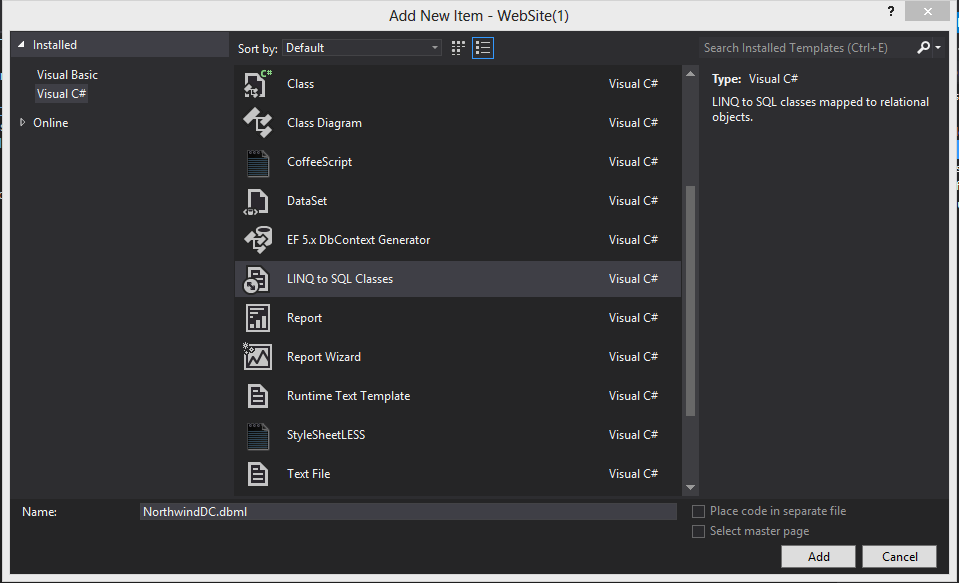Select Visual C# in Installed tree
The height and width of the screenshot is (583, 959).
[x=61, y=94]
